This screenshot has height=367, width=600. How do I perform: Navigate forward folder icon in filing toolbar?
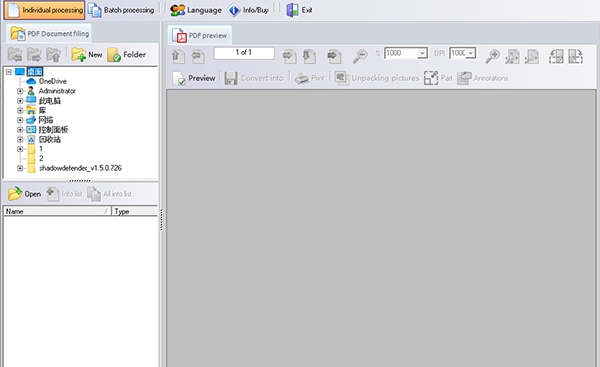tap(34, 55)
